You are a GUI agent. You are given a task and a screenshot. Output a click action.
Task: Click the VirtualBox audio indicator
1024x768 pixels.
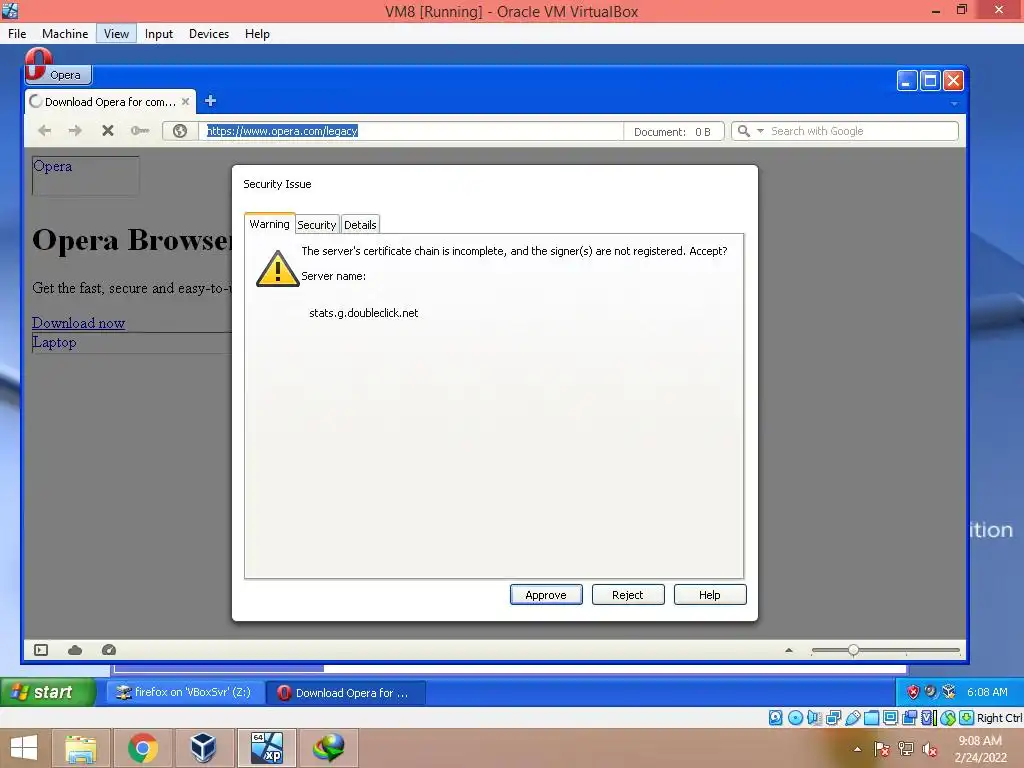814,718
